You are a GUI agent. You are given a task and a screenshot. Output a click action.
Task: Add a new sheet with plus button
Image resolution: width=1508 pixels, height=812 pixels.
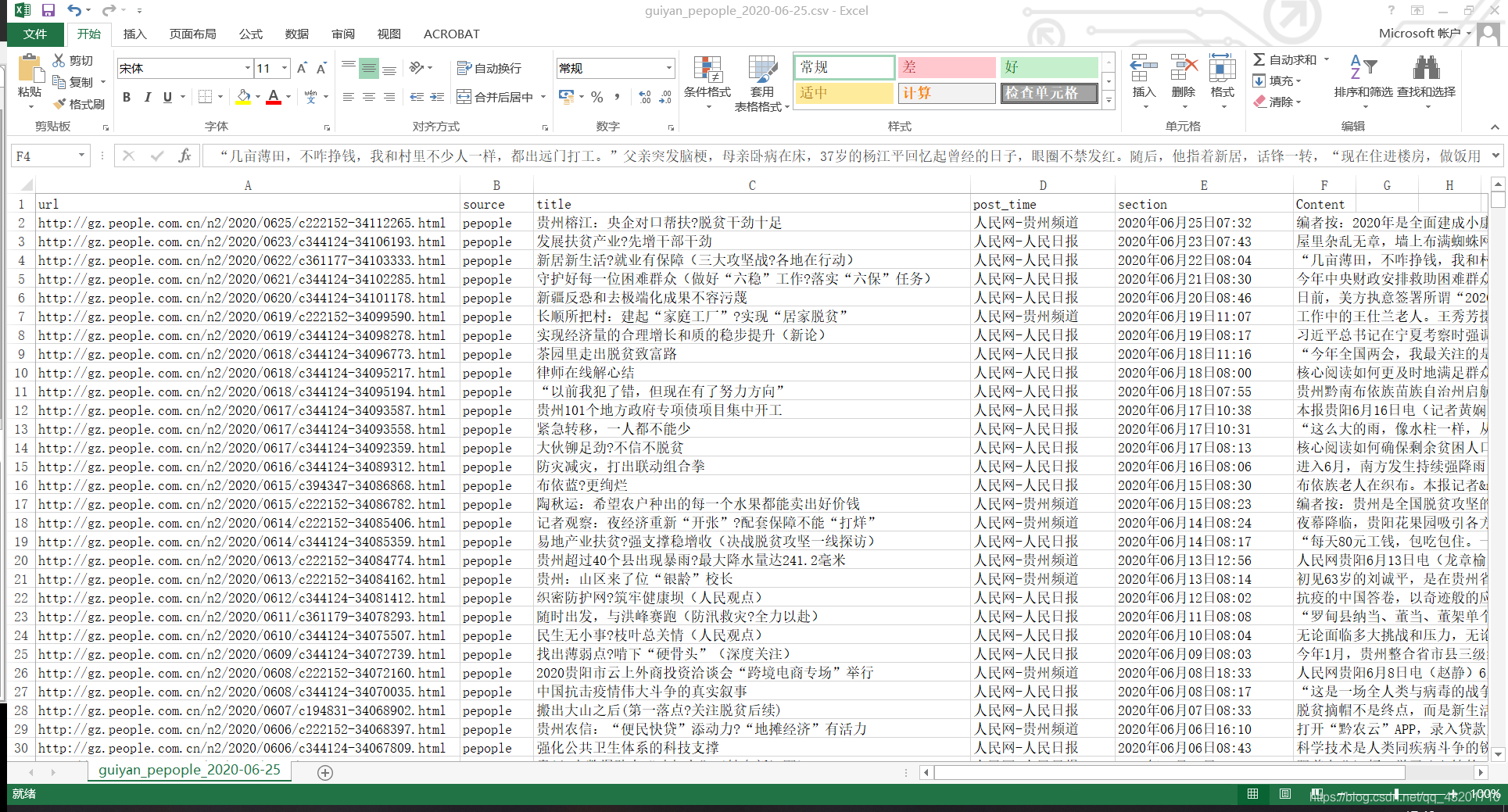[325, 772]
